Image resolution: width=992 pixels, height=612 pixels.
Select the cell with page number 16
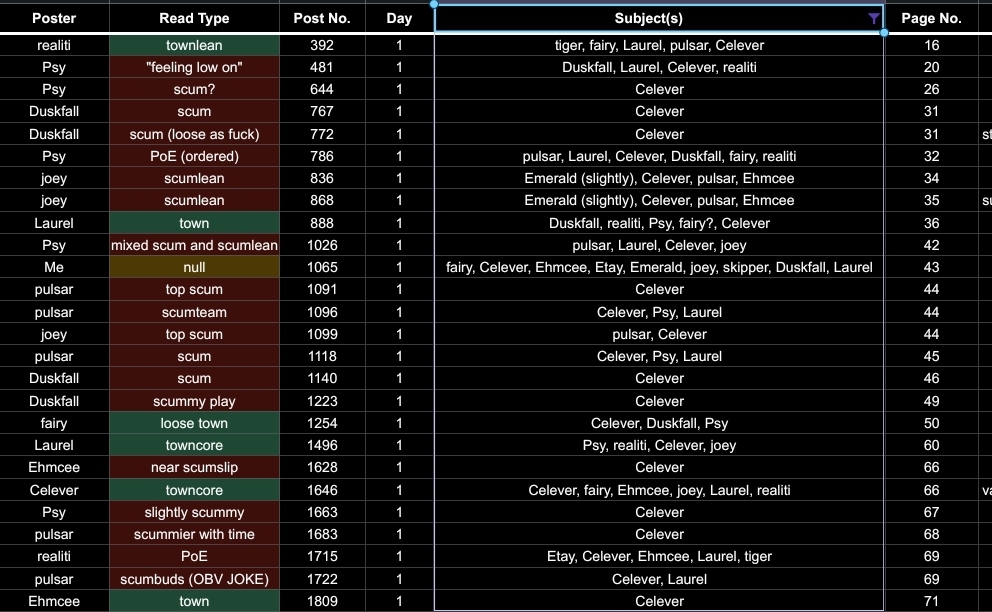tap(931, 45)
